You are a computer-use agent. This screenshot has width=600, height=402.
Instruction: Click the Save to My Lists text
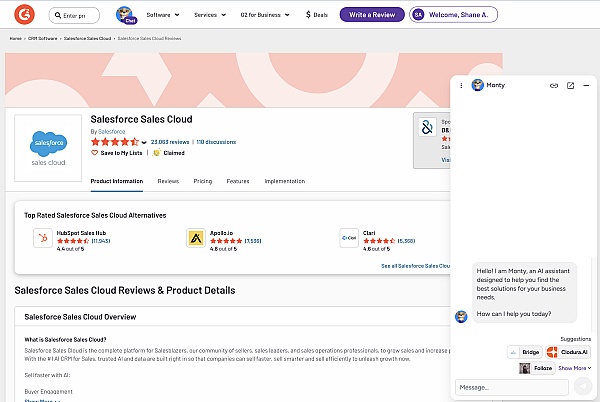pyautogui.click(x=121, y=153)
